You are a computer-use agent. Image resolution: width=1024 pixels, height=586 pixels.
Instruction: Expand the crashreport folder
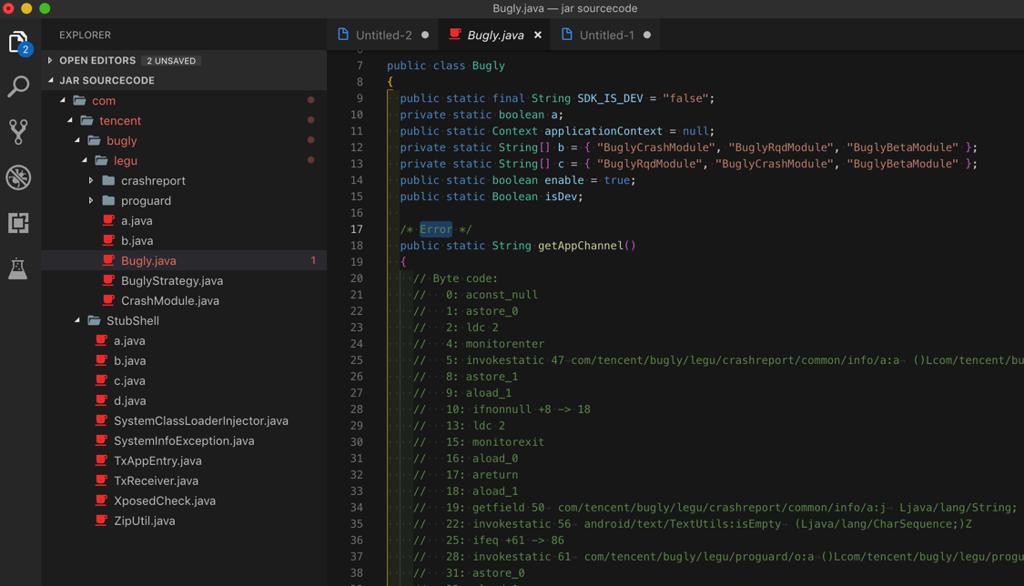[153, 181]
